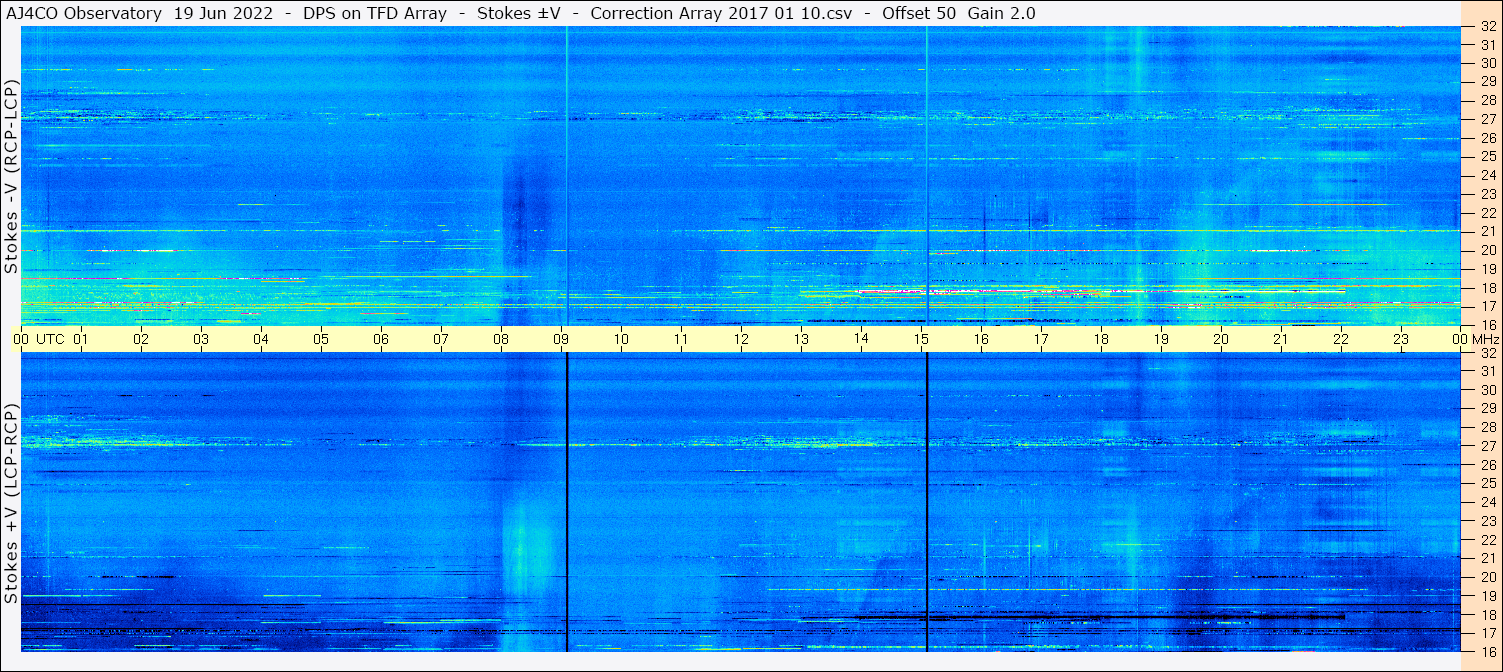Click the 19 hour mark on UTC axis
The height and width of the screenshot is (672, 1503).
coord(1161,339)
